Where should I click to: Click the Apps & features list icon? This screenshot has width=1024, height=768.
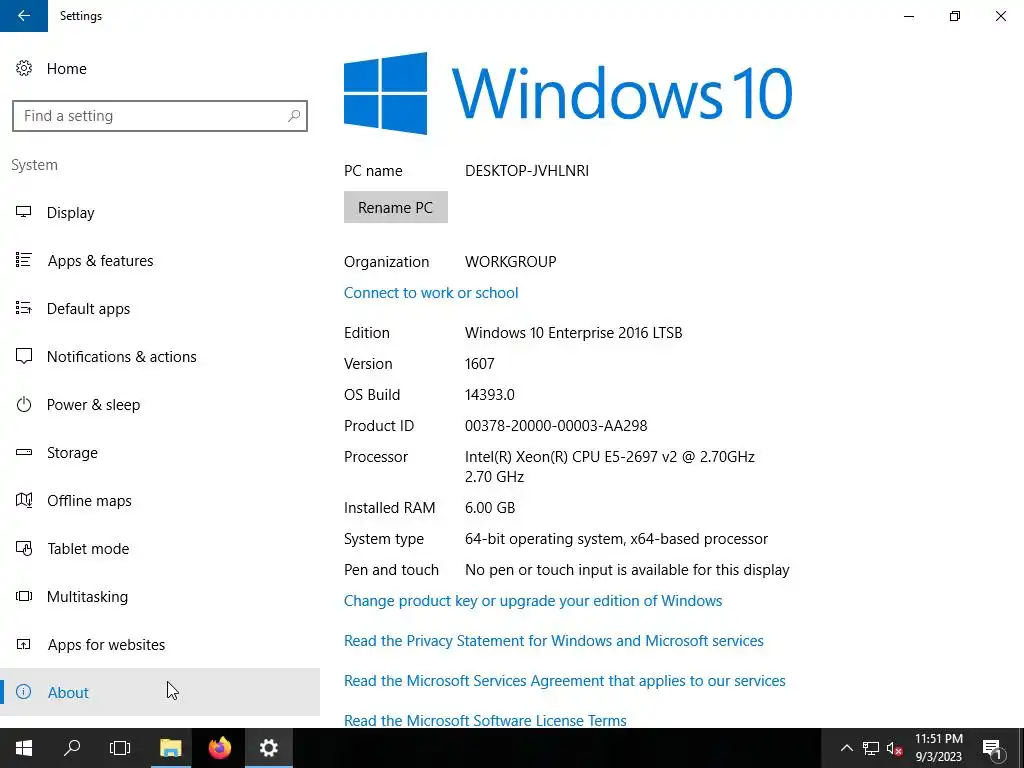click(x=24, y=260)
